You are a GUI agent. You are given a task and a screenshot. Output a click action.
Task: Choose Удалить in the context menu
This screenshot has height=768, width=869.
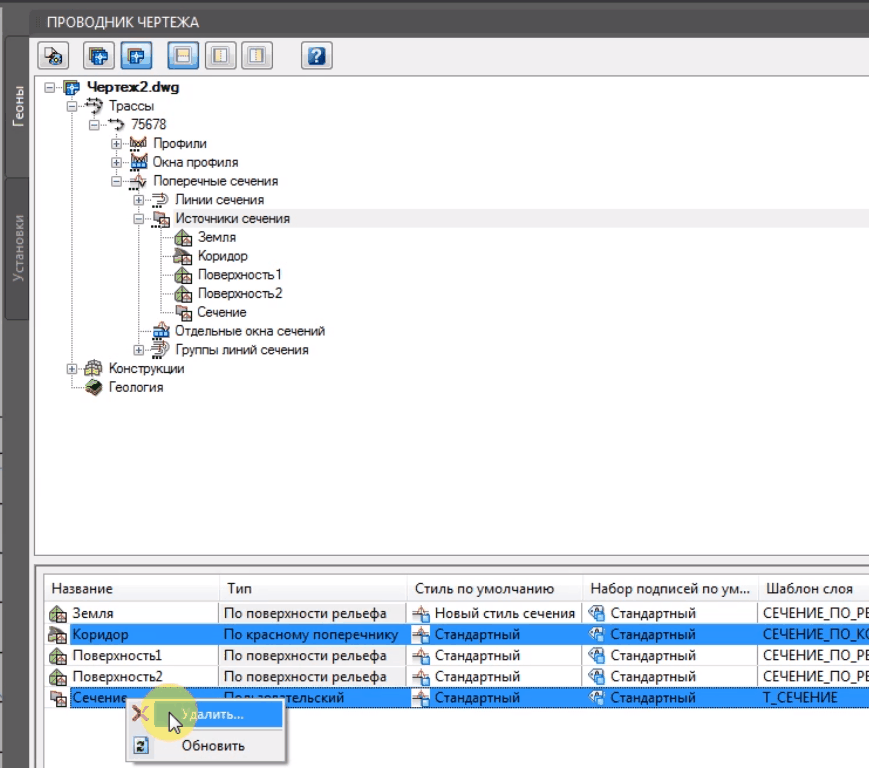click(x=211, y=715)
